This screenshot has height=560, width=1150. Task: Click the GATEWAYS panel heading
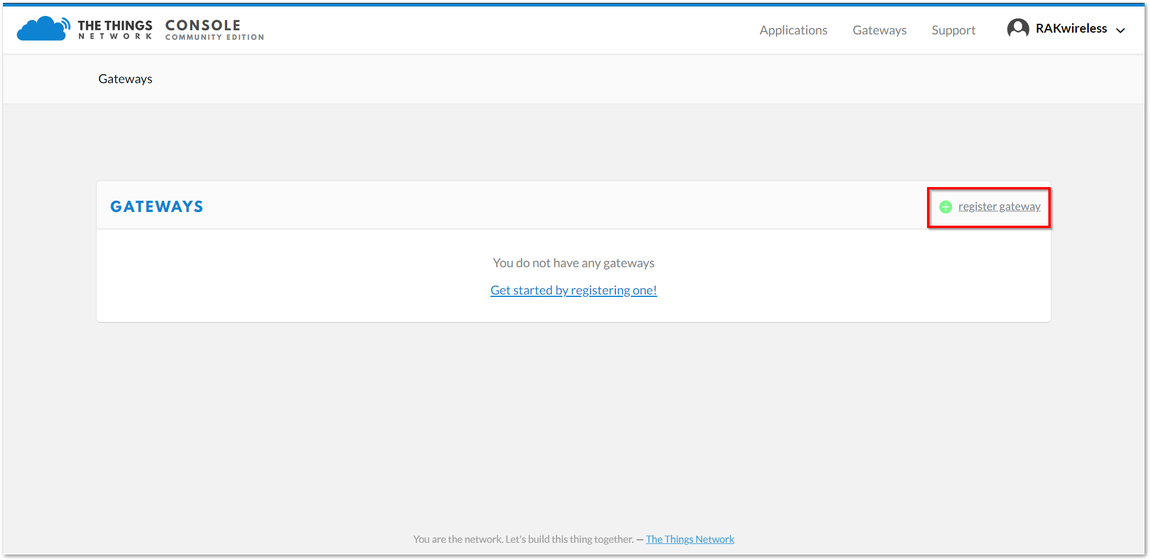(x=157, y=207)
